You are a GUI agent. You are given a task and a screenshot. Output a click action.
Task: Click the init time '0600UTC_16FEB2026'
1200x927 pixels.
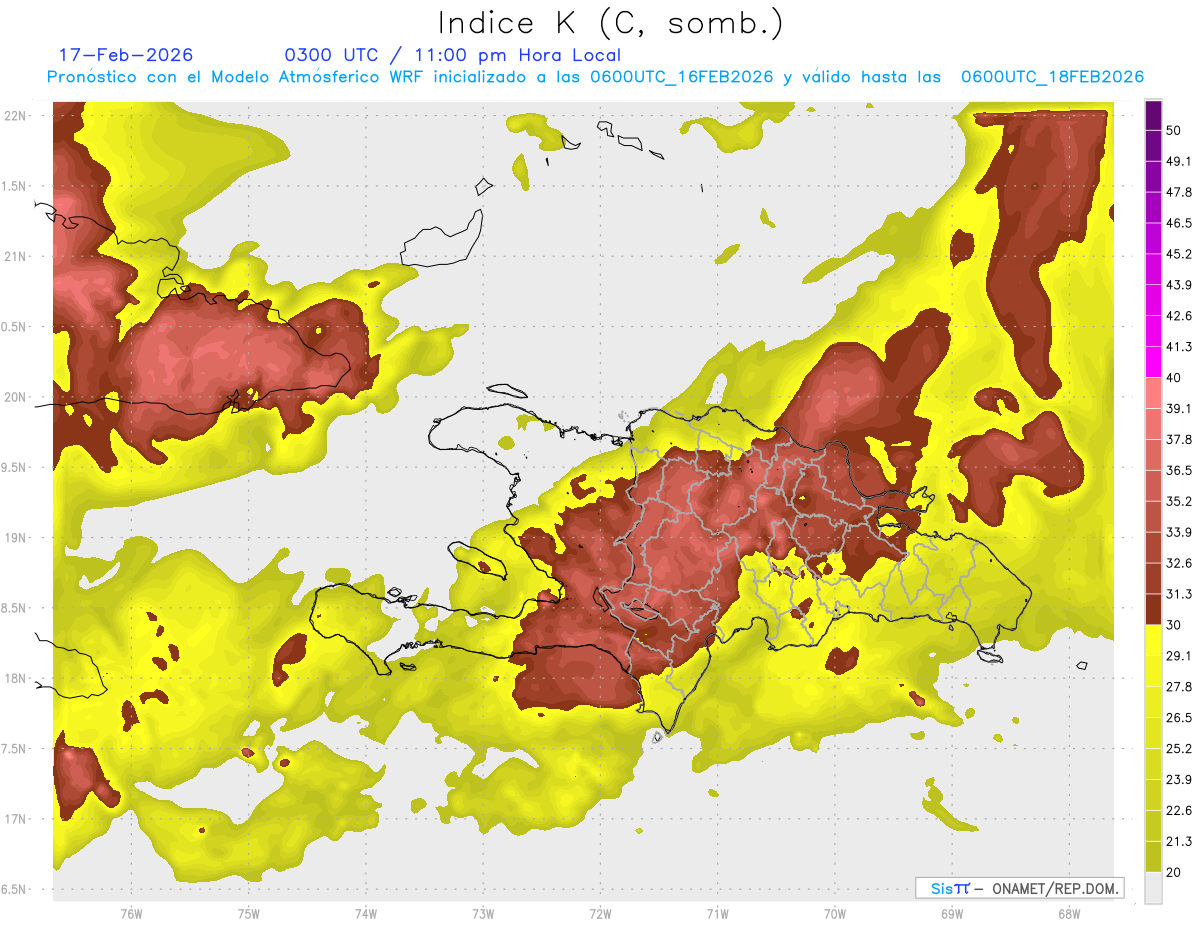click(x=682, y=77)
